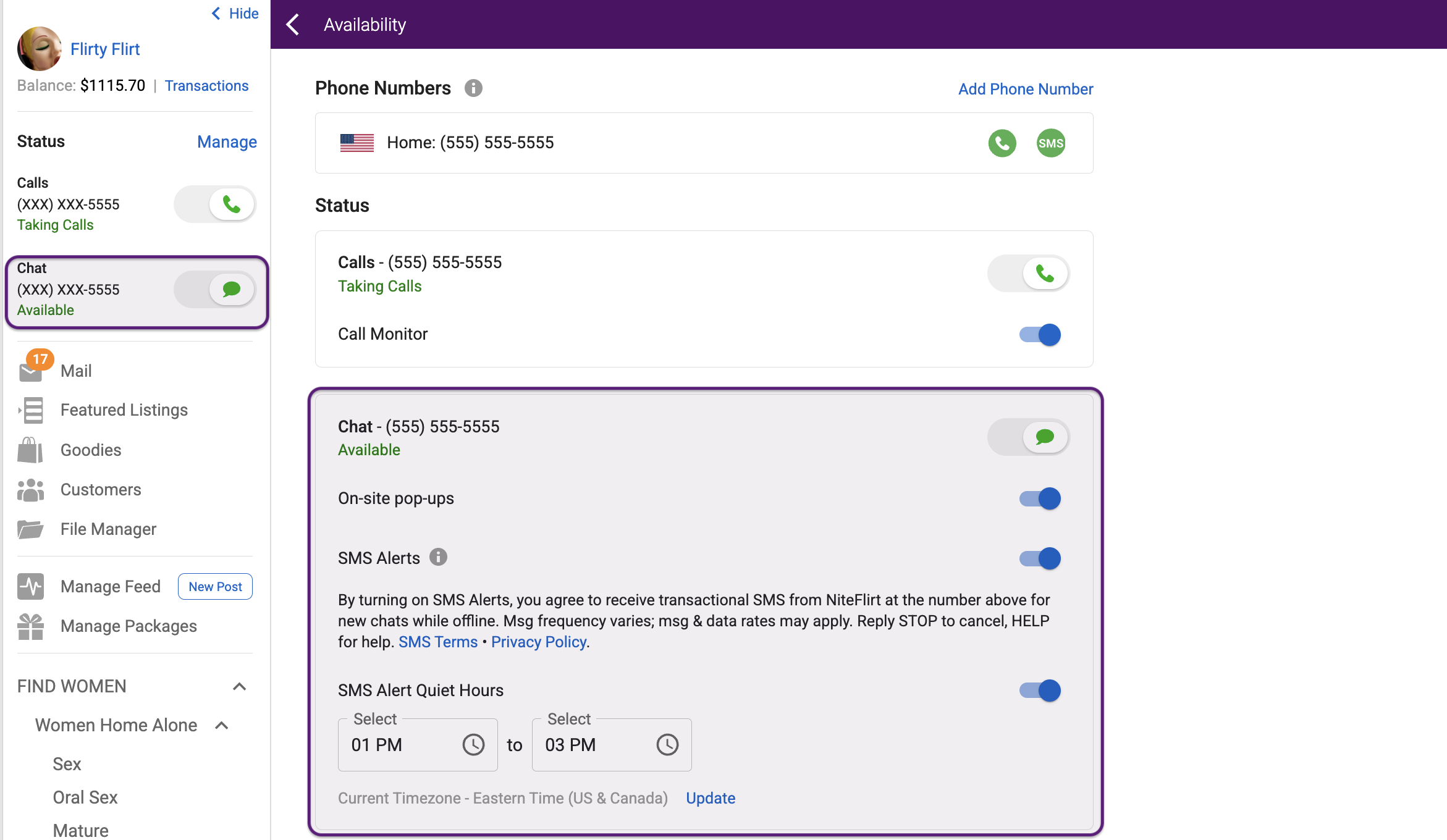Image resolution: width=1447 pixels, height=840 pixels.
Task: Disable the Call Monitor switch
Action: [x=1040, y=335]
